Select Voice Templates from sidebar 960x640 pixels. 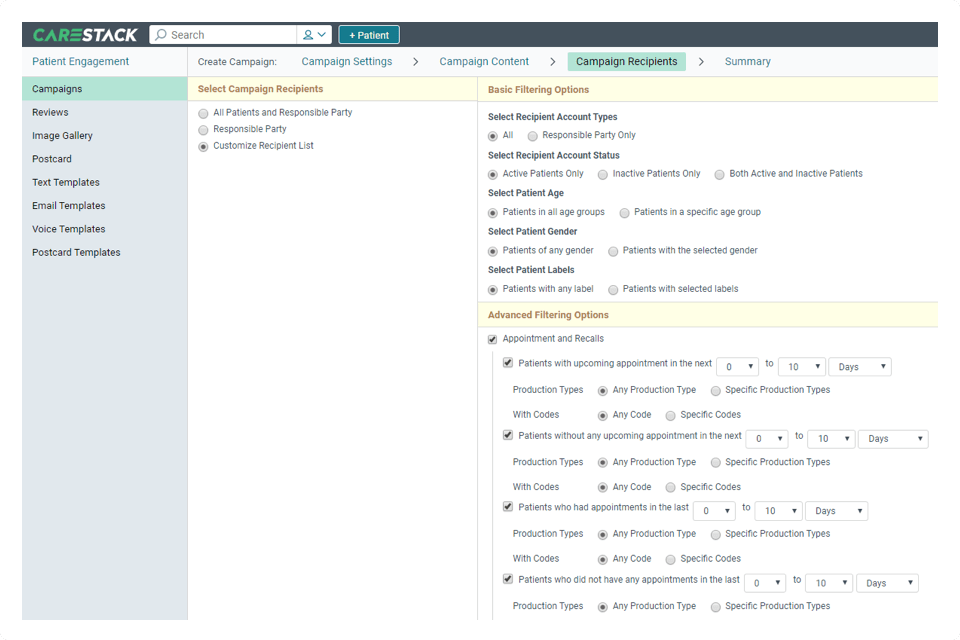tap(70, 229)
